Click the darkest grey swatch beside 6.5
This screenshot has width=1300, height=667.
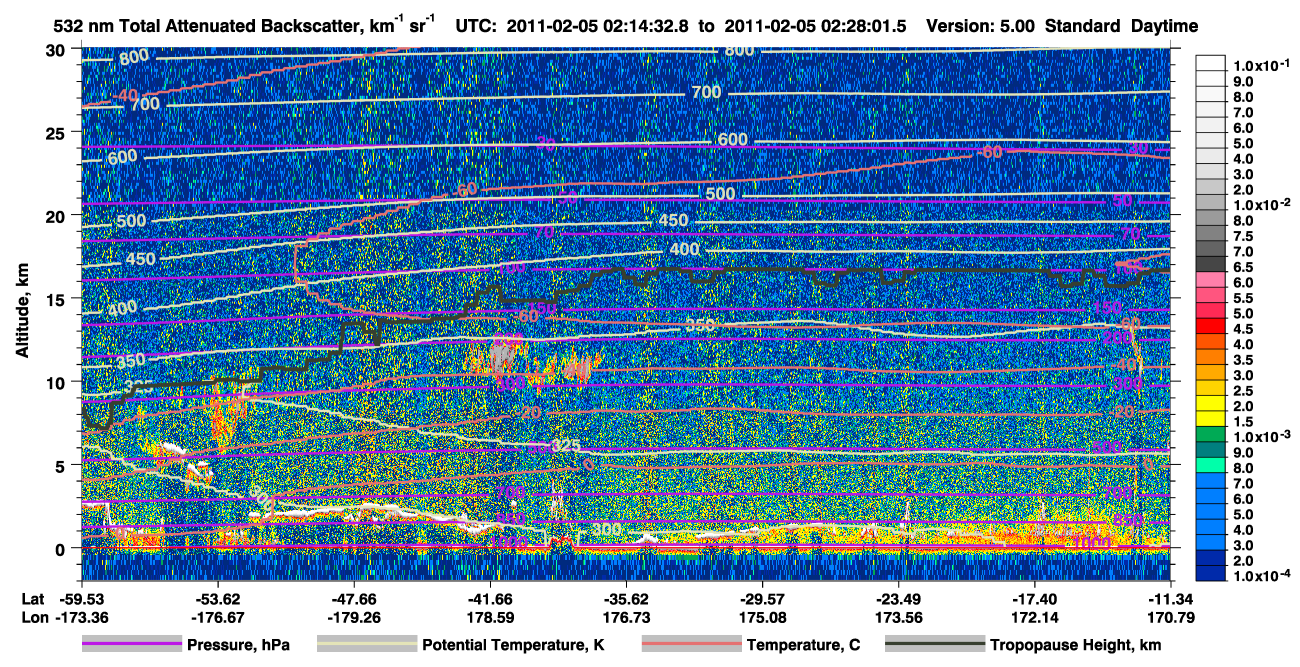pos(1209,264)
